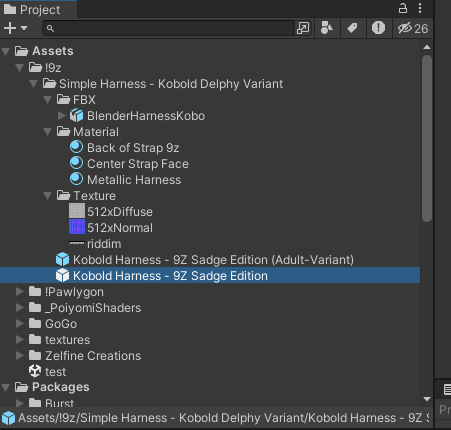Click the vertical scrollbar thumb
Screen dimensions: 451x430
tap(427, 138)
